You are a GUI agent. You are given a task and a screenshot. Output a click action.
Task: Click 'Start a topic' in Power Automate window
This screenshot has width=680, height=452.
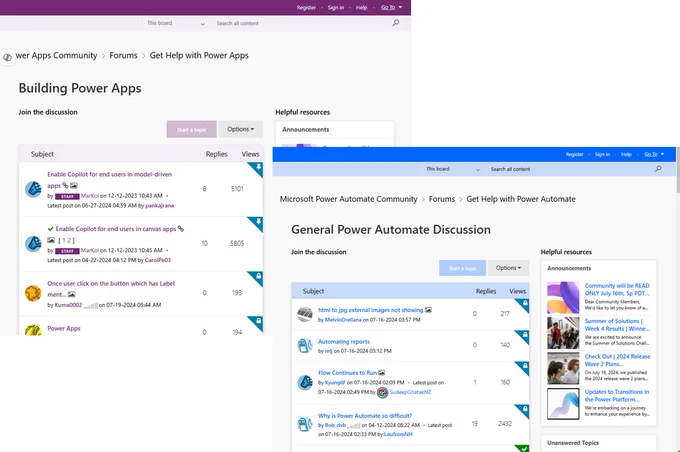462,268
